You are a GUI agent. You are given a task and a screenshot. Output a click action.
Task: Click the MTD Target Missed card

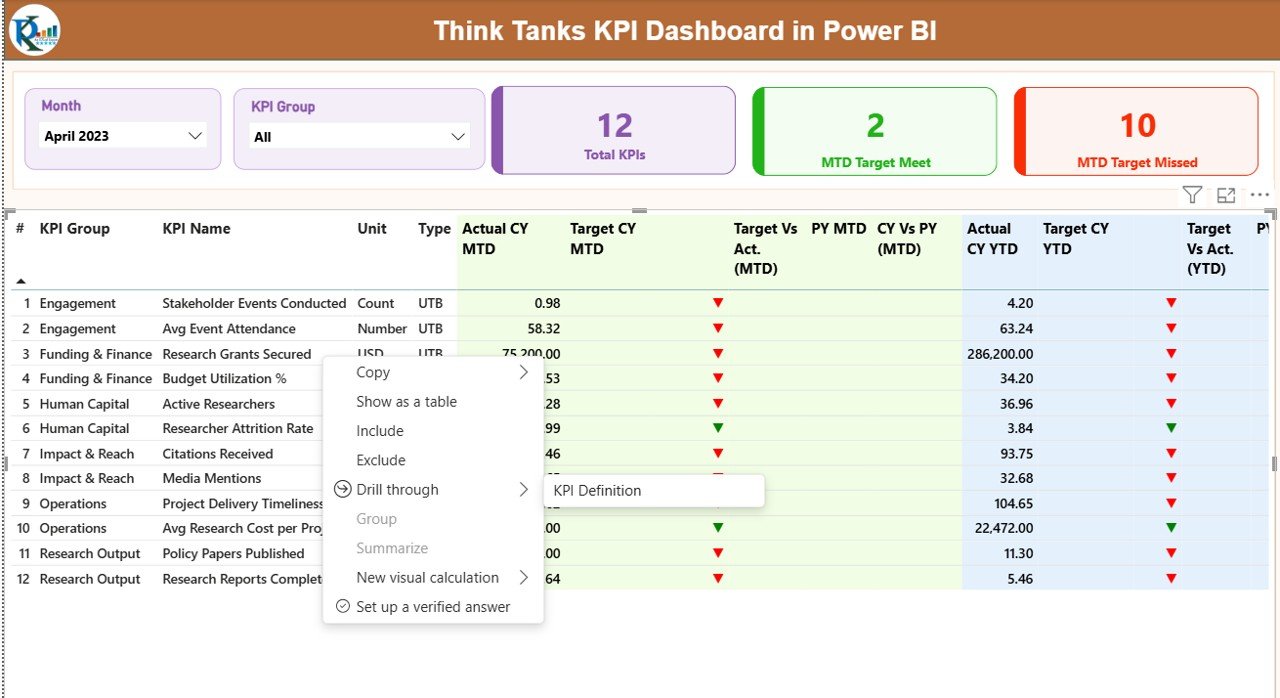click(1136, 132)
